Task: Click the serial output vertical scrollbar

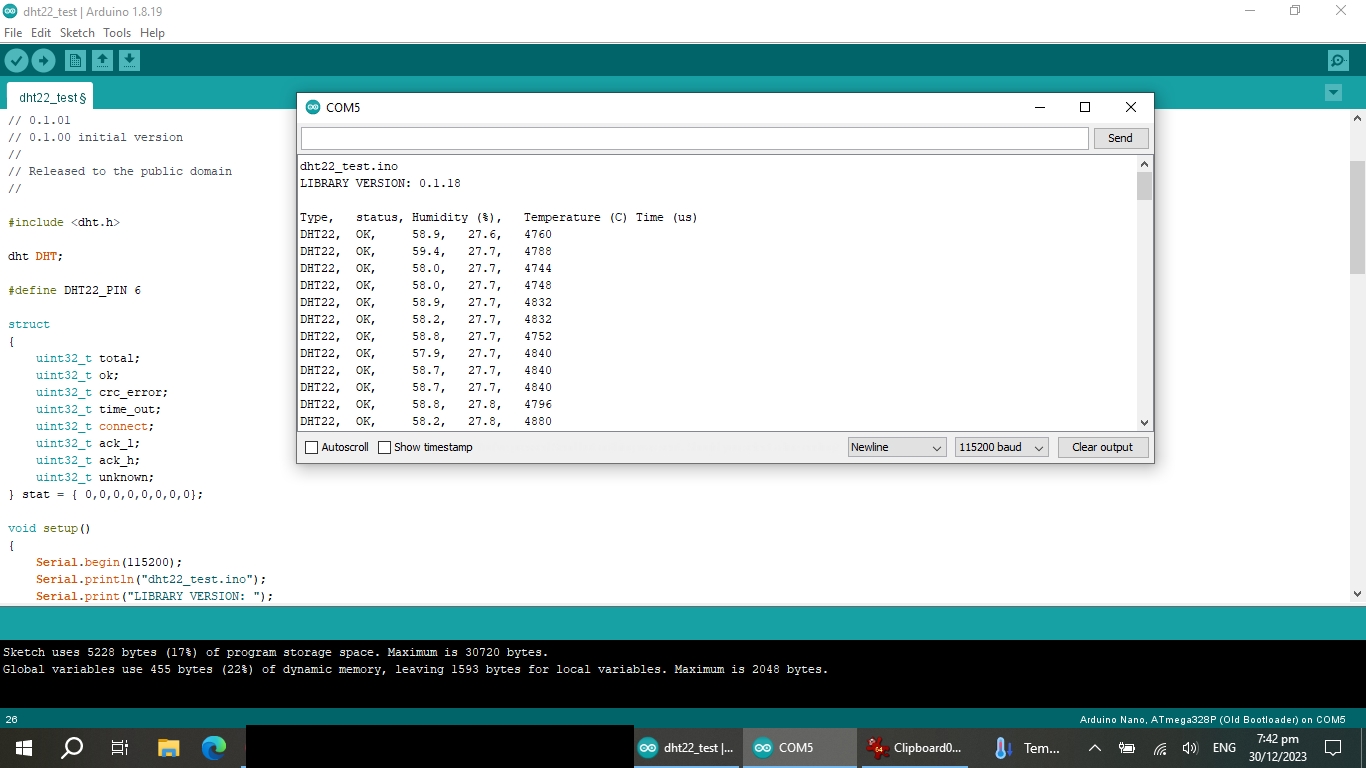Action: (1145, 300)
